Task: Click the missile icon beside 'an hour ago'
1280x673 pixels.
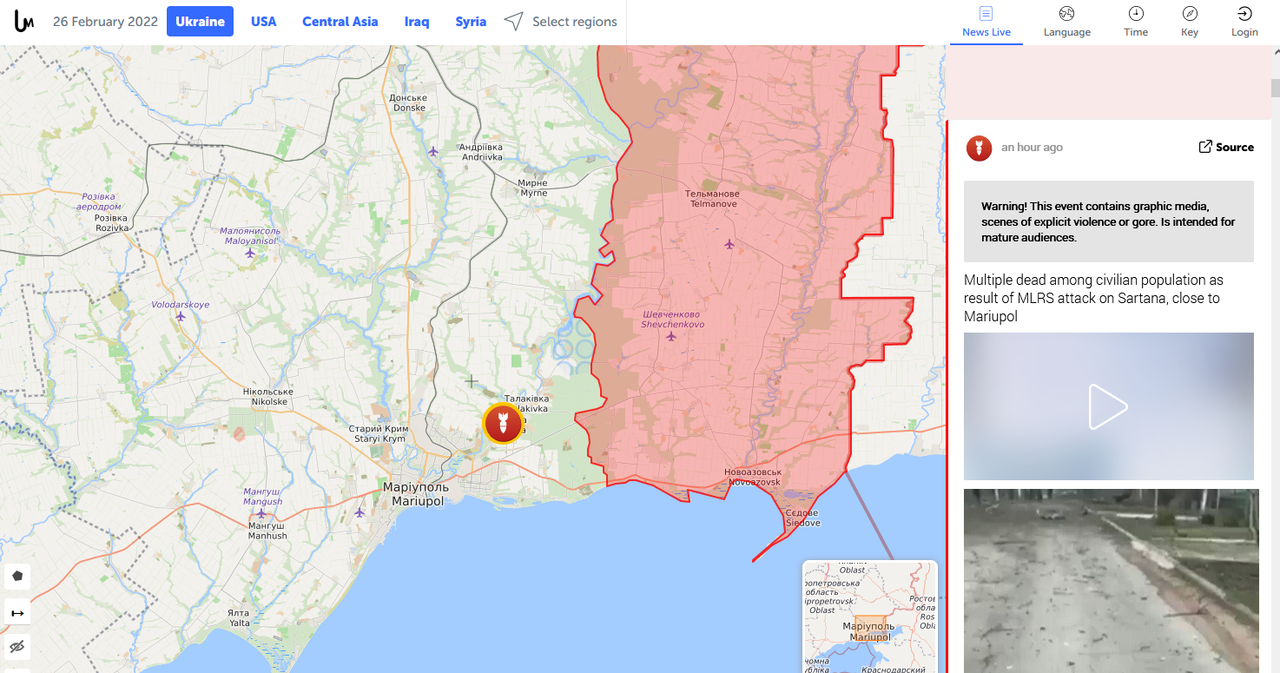Action: (x=979, y=148)
